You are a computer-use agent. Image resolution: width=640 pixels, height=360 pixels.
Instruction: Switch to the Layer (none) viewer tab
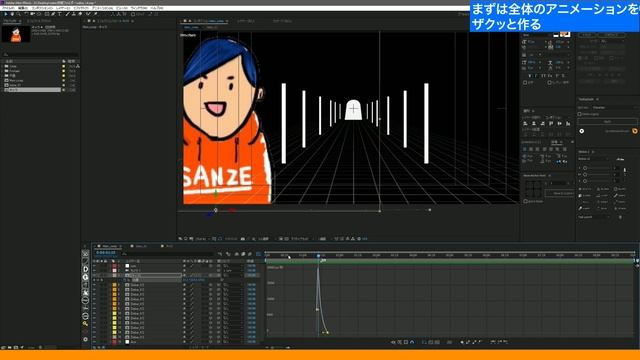pyautogui.click(x=246, y=21)
